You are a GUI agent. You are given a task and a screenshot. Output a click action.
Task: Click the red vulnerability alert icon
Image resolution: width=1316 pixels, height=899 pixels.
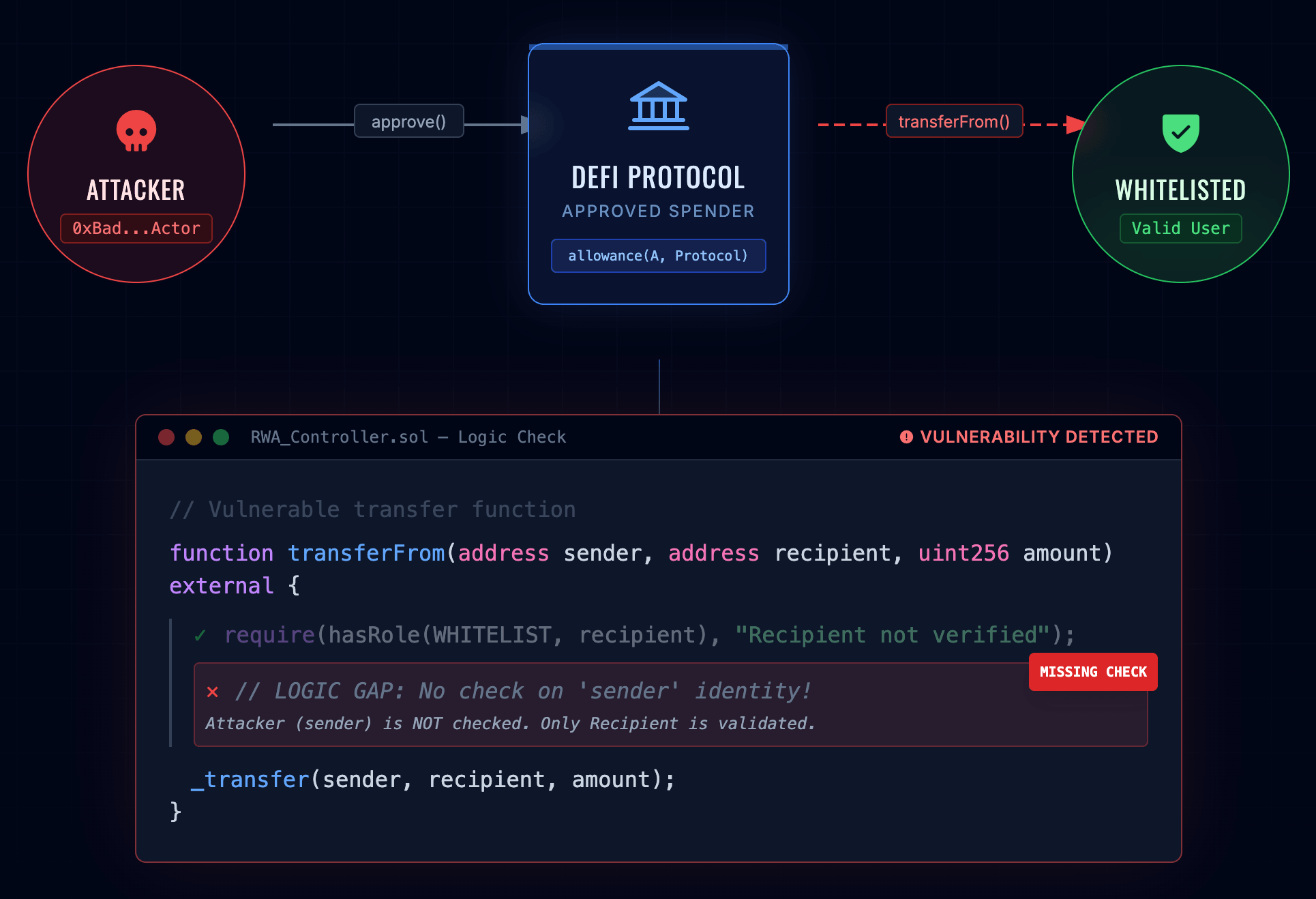click(x=906, y=437)
